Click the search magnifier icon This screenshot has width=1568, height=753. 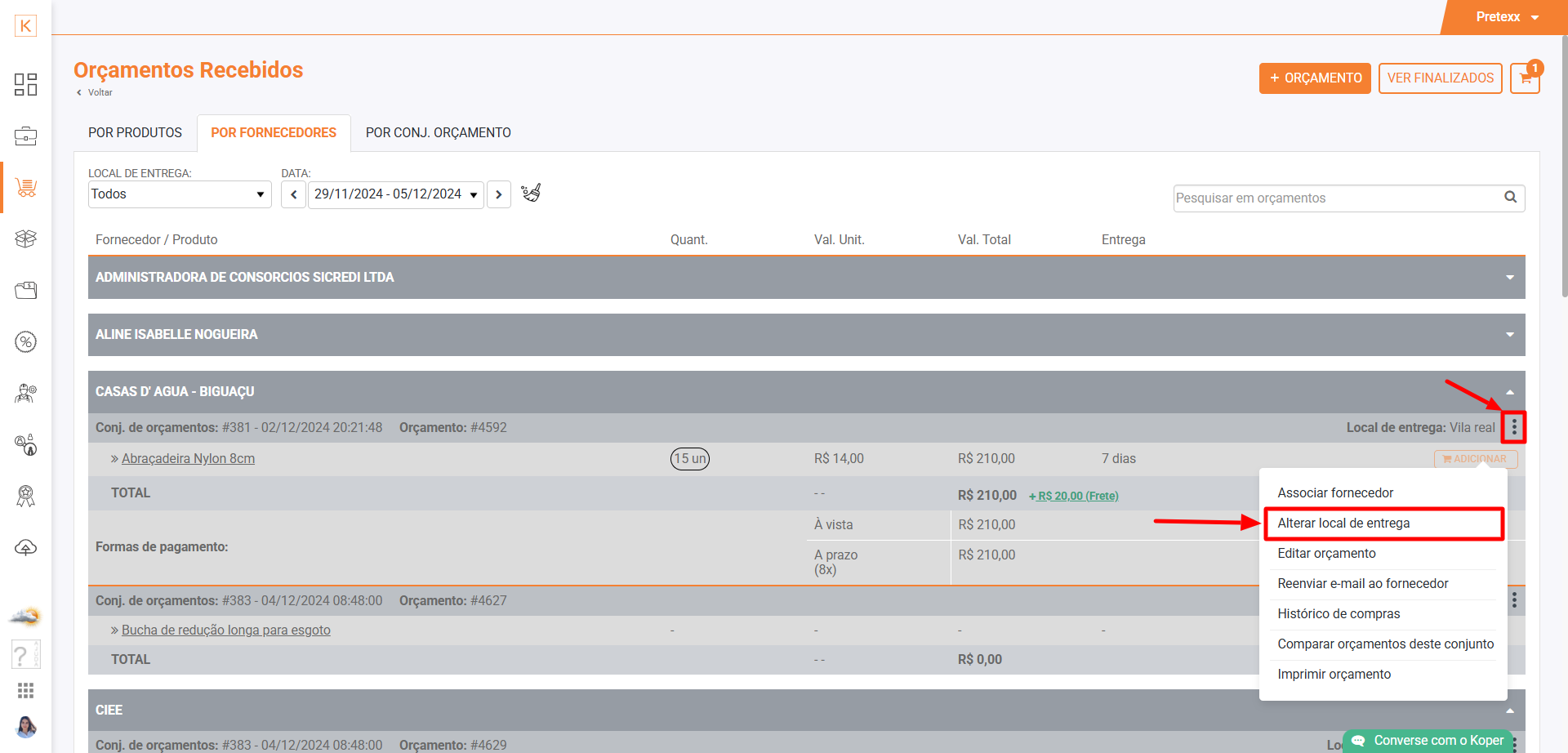pos(1510,198)
